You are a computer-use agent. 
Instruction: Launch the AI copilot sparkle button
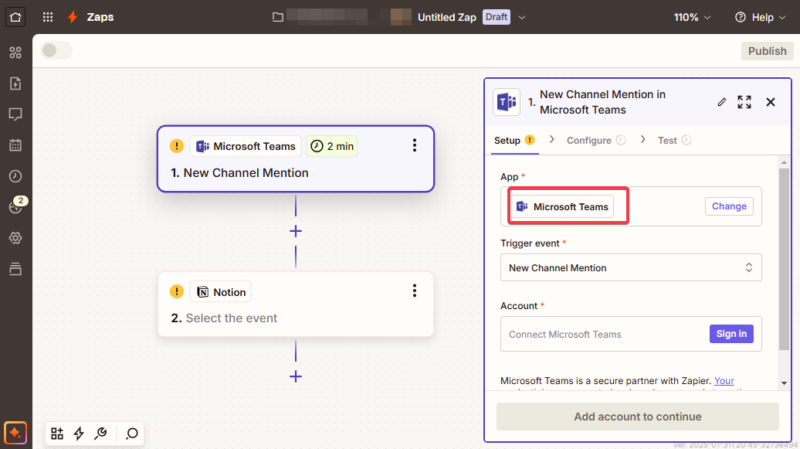[x=15, y=433]
